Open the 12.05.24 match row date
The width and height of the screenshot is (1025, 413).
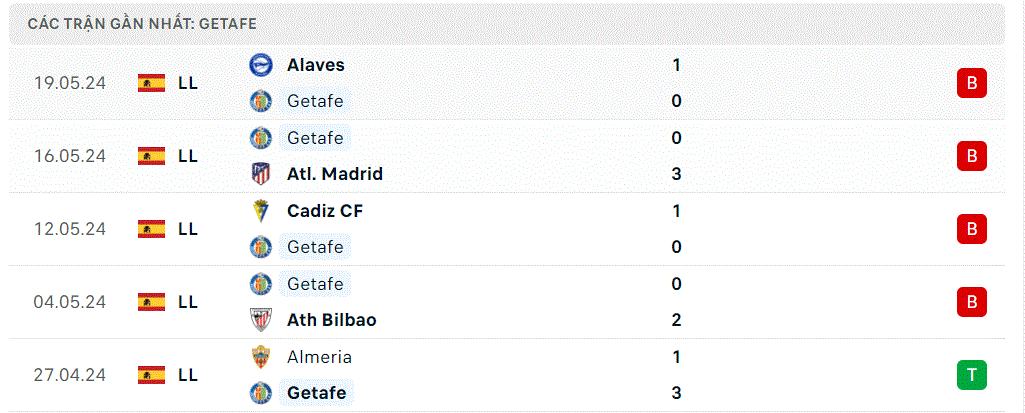pos(70,229)
